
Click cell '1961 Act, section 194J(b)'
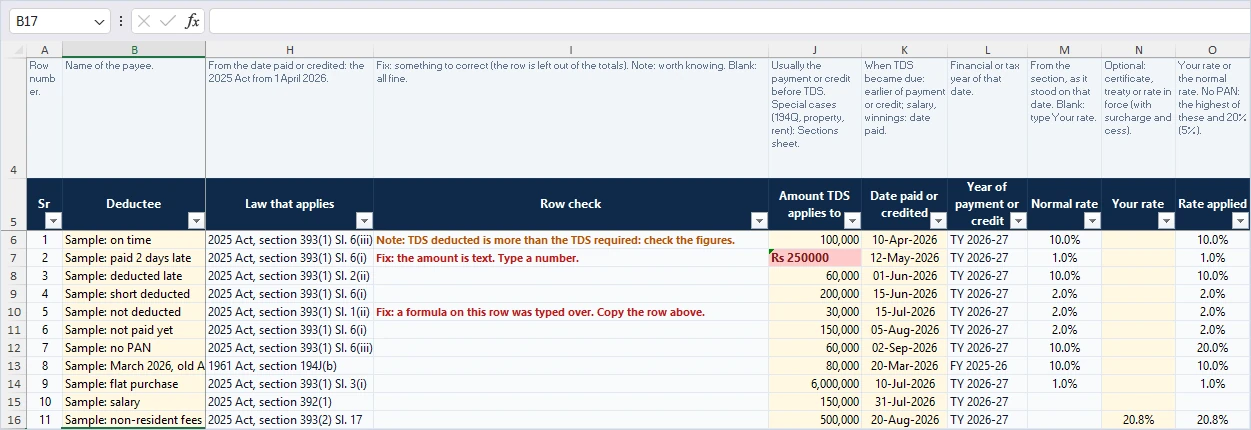click(289, 366)
